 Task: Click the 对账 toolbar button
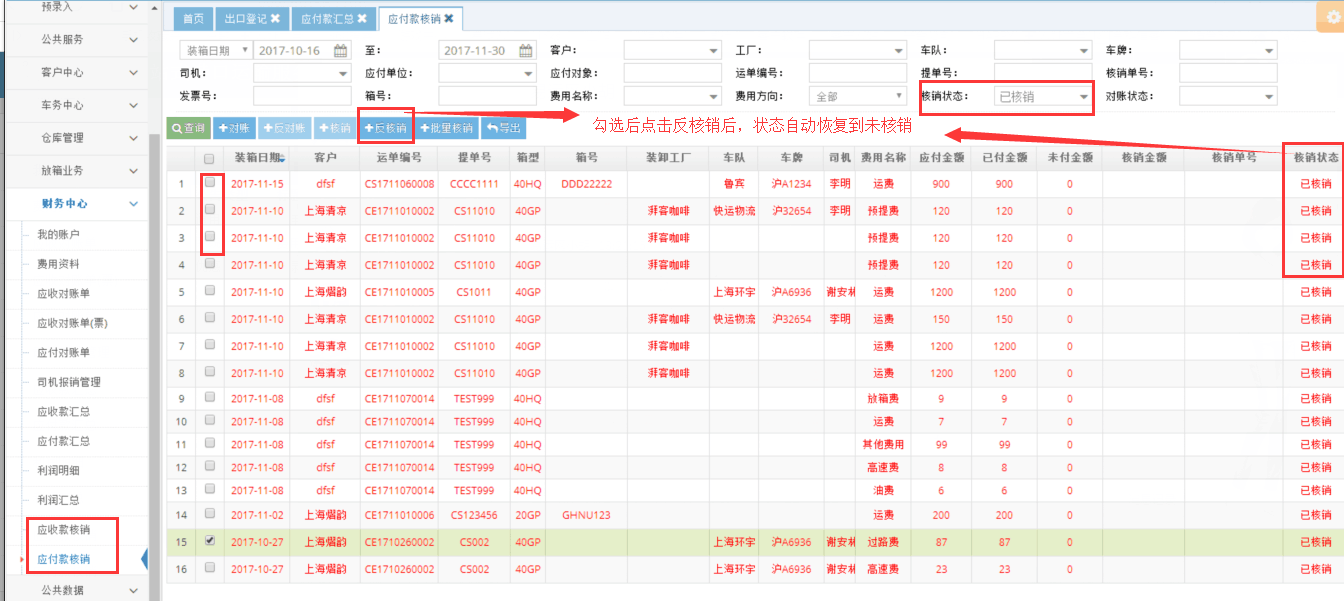233,128
